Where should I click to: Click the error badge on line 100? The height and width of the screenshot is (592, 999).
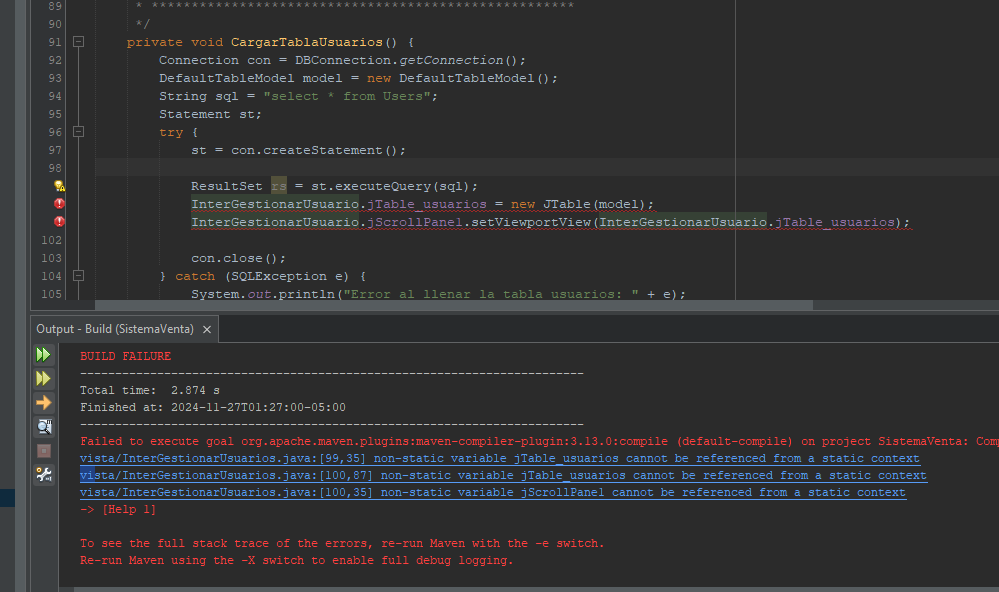tap(59, 203)
